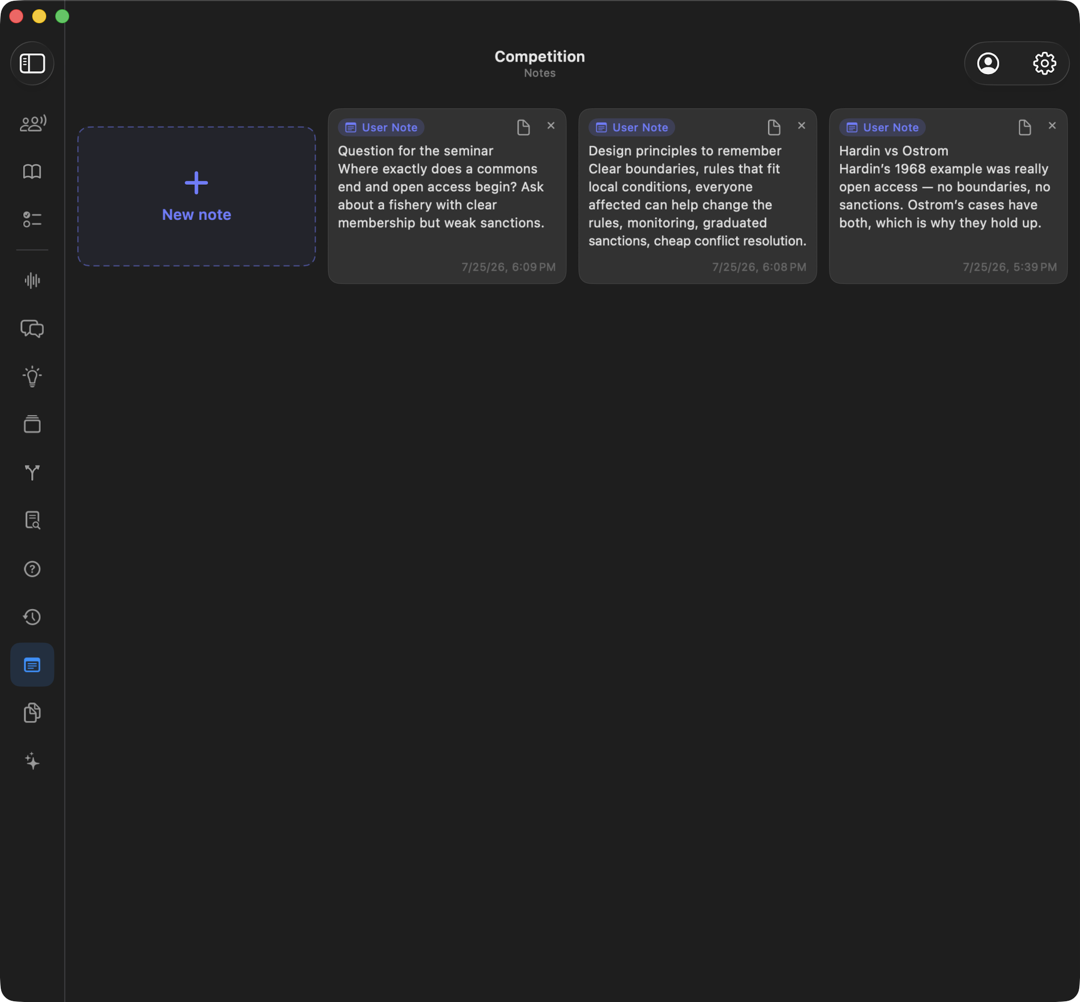Open the 'Hardin vs Ostrom' note text
The width and height of the screenshot is (1080, 1002).
pos(944,187)
